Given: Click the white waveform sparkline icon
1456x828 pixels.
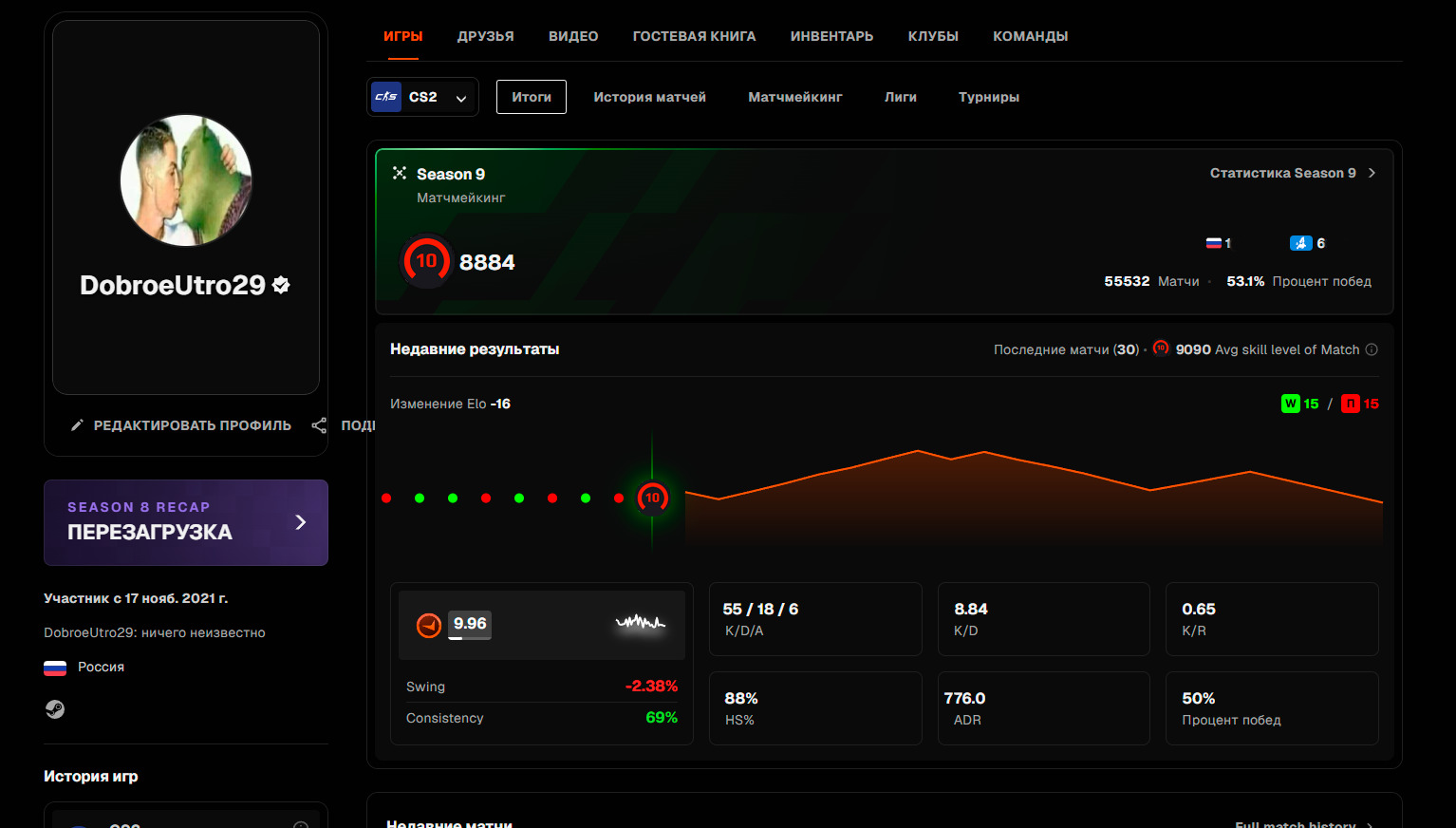Looking at the screenshot, I should click(641, 623).
